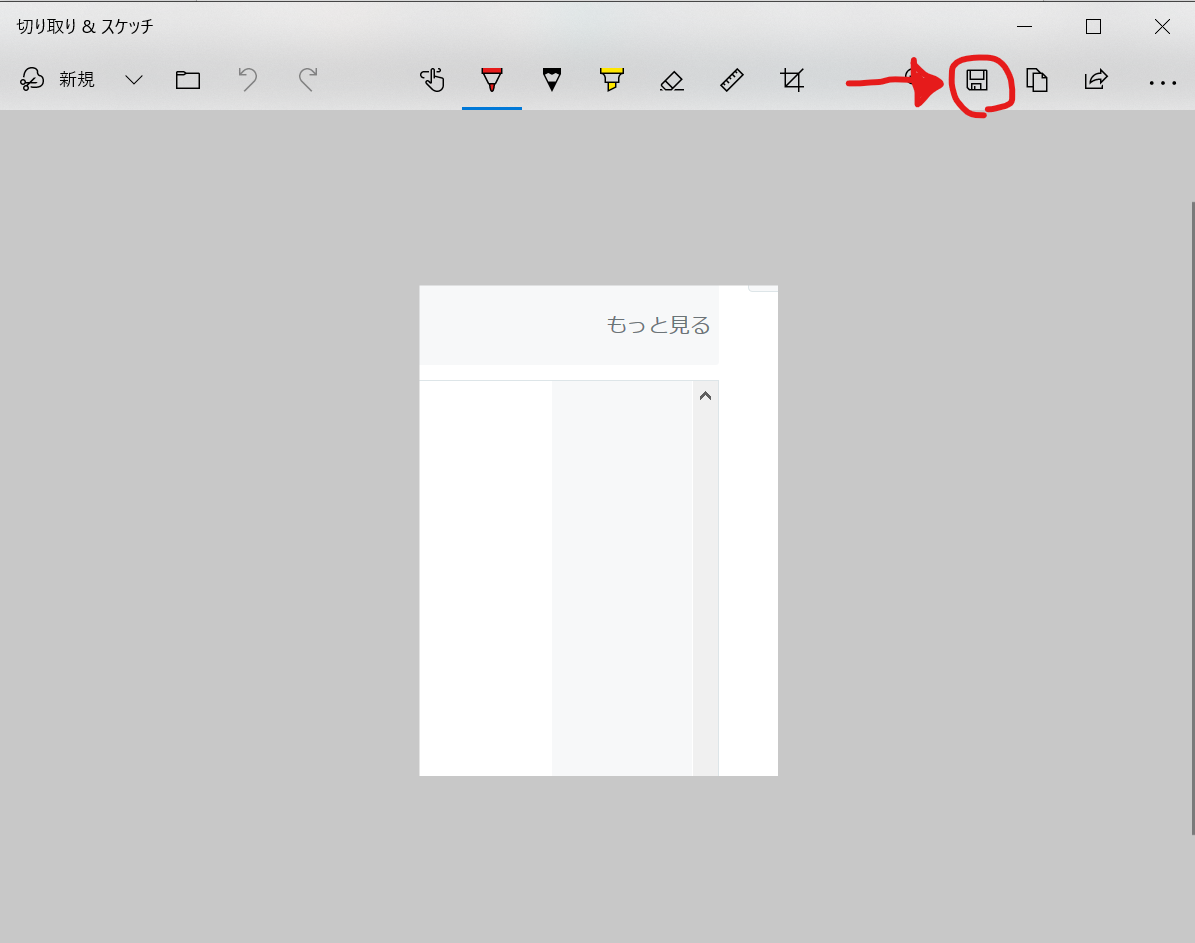Toggle touch writing hand icon

432,80
